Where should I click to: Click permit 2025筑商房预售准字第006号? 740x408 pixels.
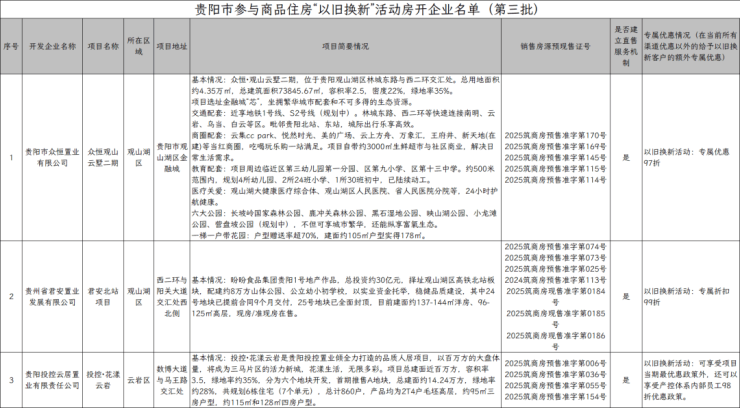click(x=555, y=364)
